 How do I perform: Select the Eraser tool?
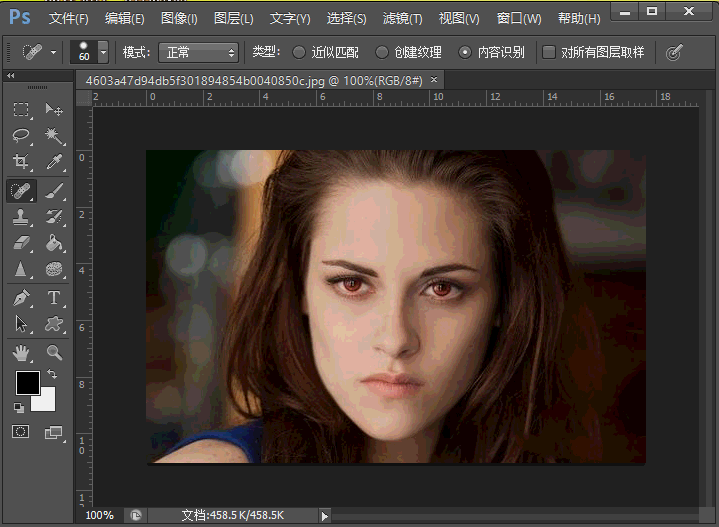21,243
